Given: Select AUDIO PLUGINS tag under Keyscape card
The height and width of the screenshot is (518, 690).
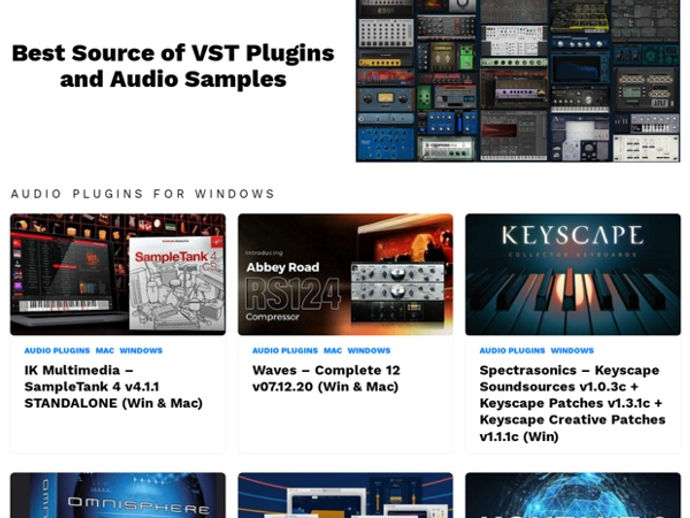Looking at the screenshot, I should pos(512,350).
